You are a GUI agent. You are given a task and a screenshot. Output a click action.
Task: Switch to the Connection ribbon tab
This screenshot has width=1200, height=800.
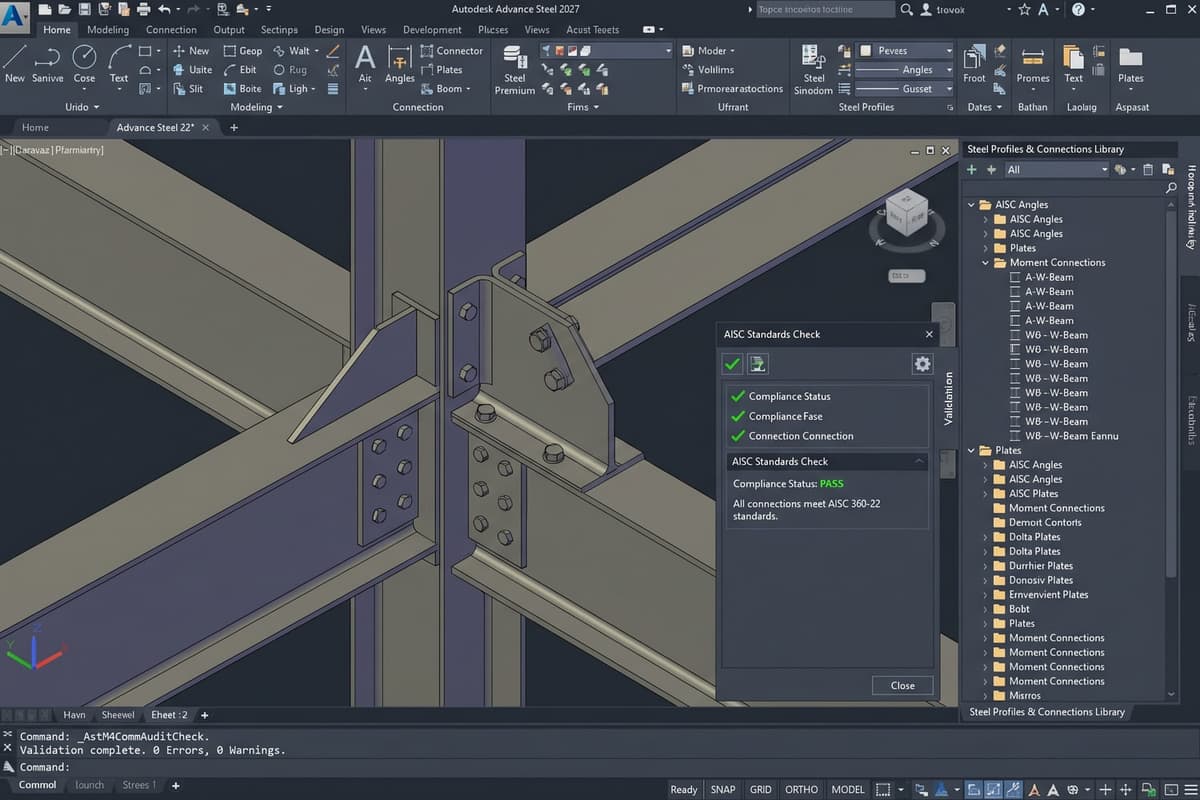click(x=171, y=30)
